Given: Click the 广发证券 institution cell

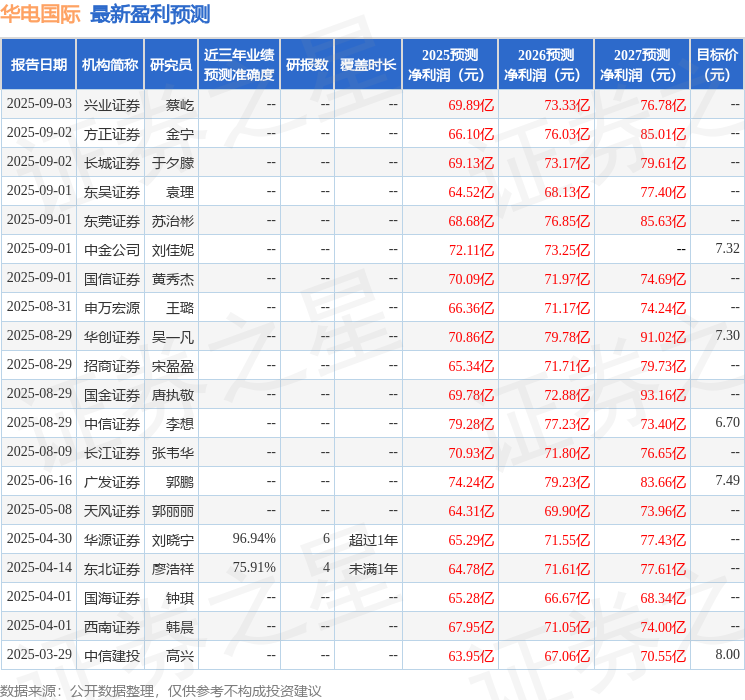Looking at the screenshot, I should pos(112,482).
